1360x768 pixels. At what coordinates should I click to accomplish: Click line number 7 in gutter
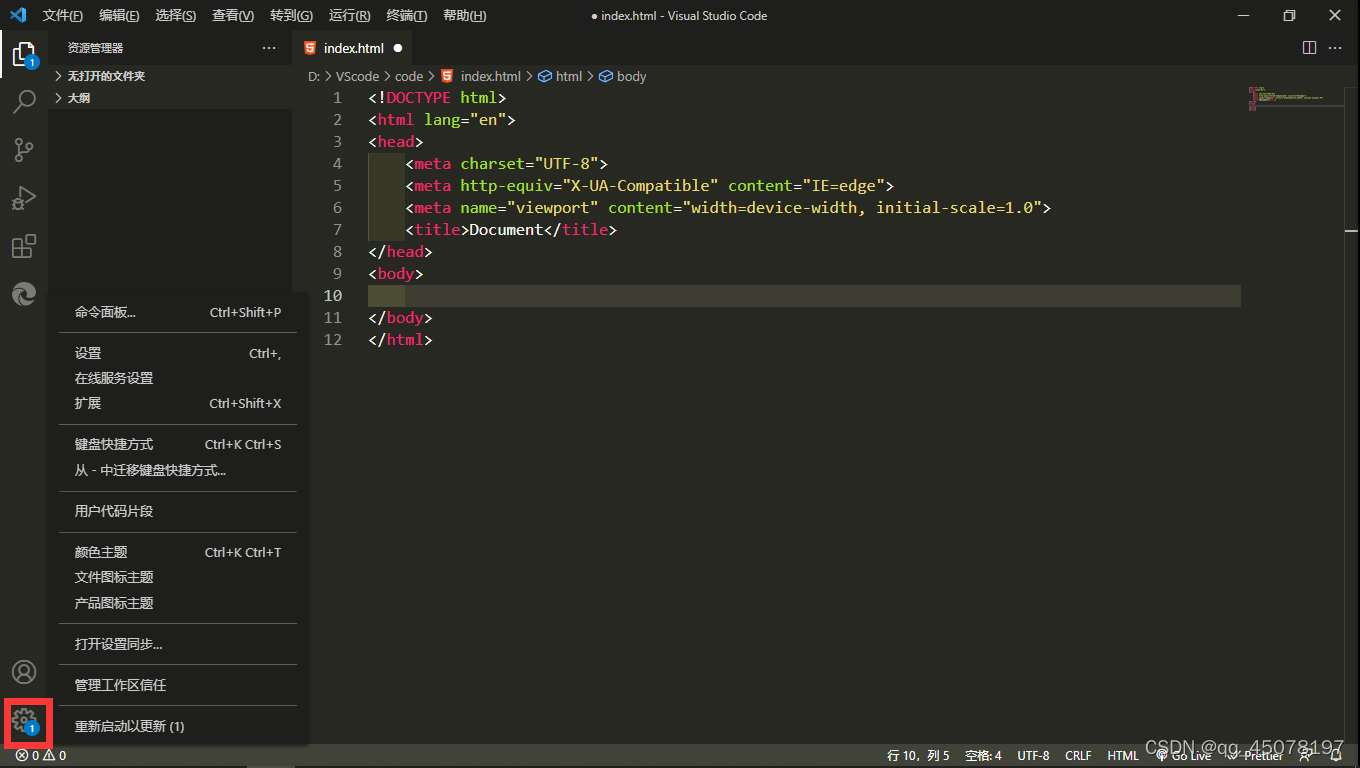(x=337, y=230)
